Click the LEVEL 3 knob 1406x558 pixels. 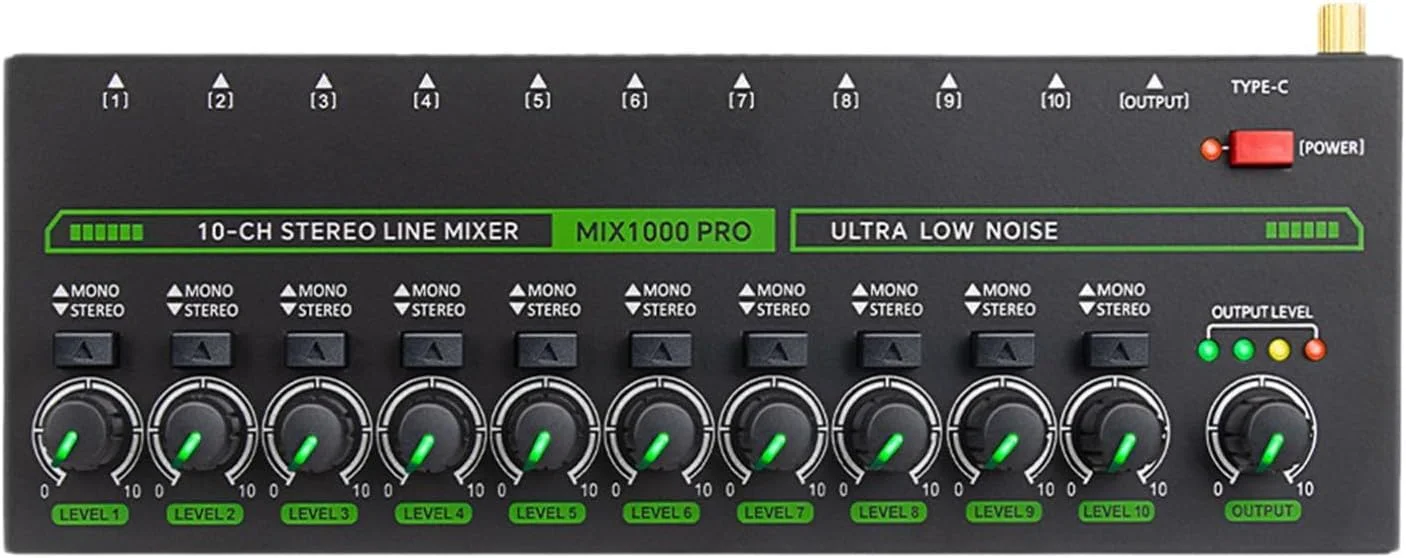pos(315,431)
